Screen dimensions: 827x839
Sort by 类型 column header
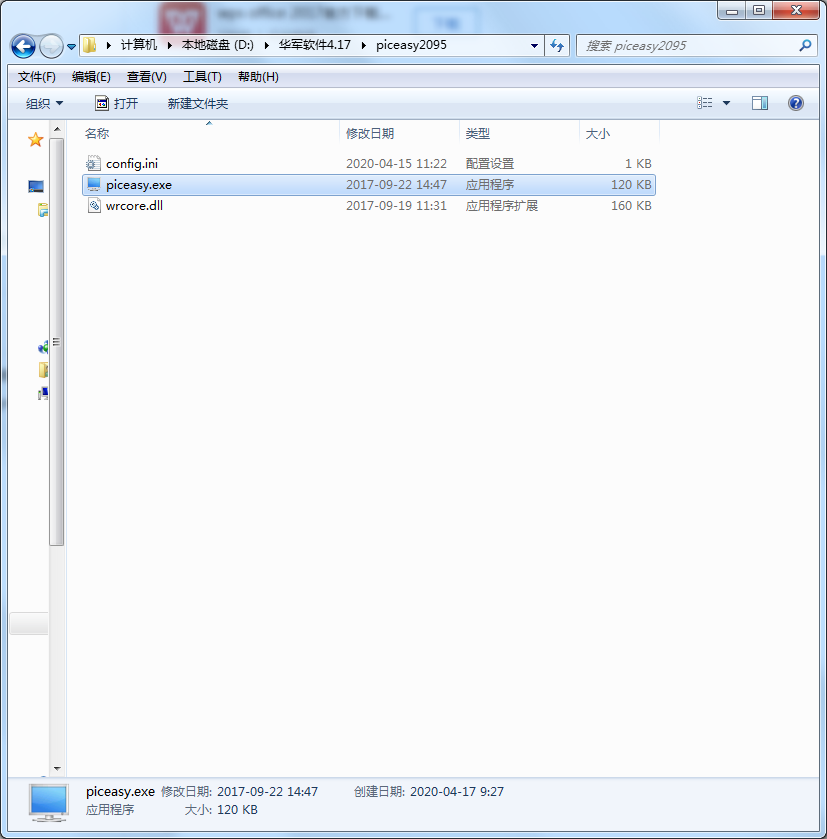pyautogui.click(x=519, y=133)
